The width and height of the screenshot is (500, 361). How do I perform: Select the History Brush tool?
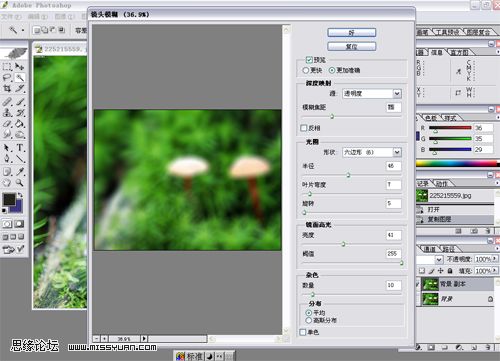coord(20,113)
